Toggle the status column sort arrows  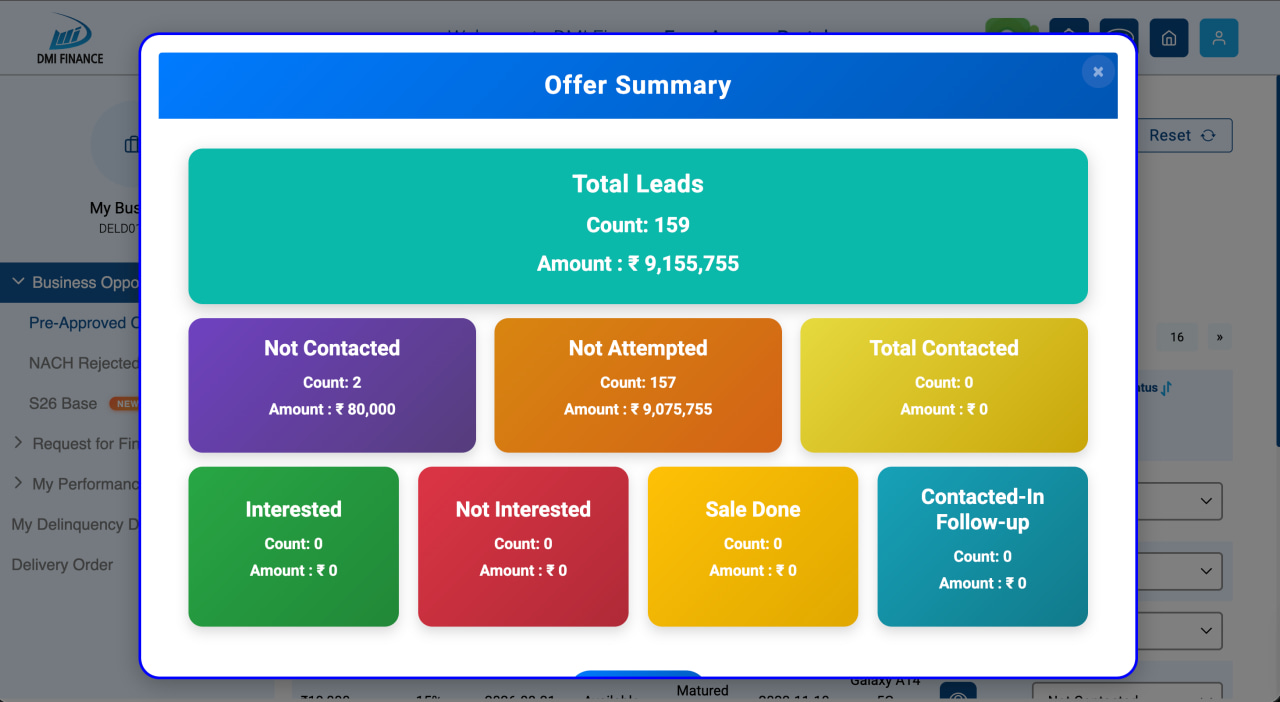1166,388
